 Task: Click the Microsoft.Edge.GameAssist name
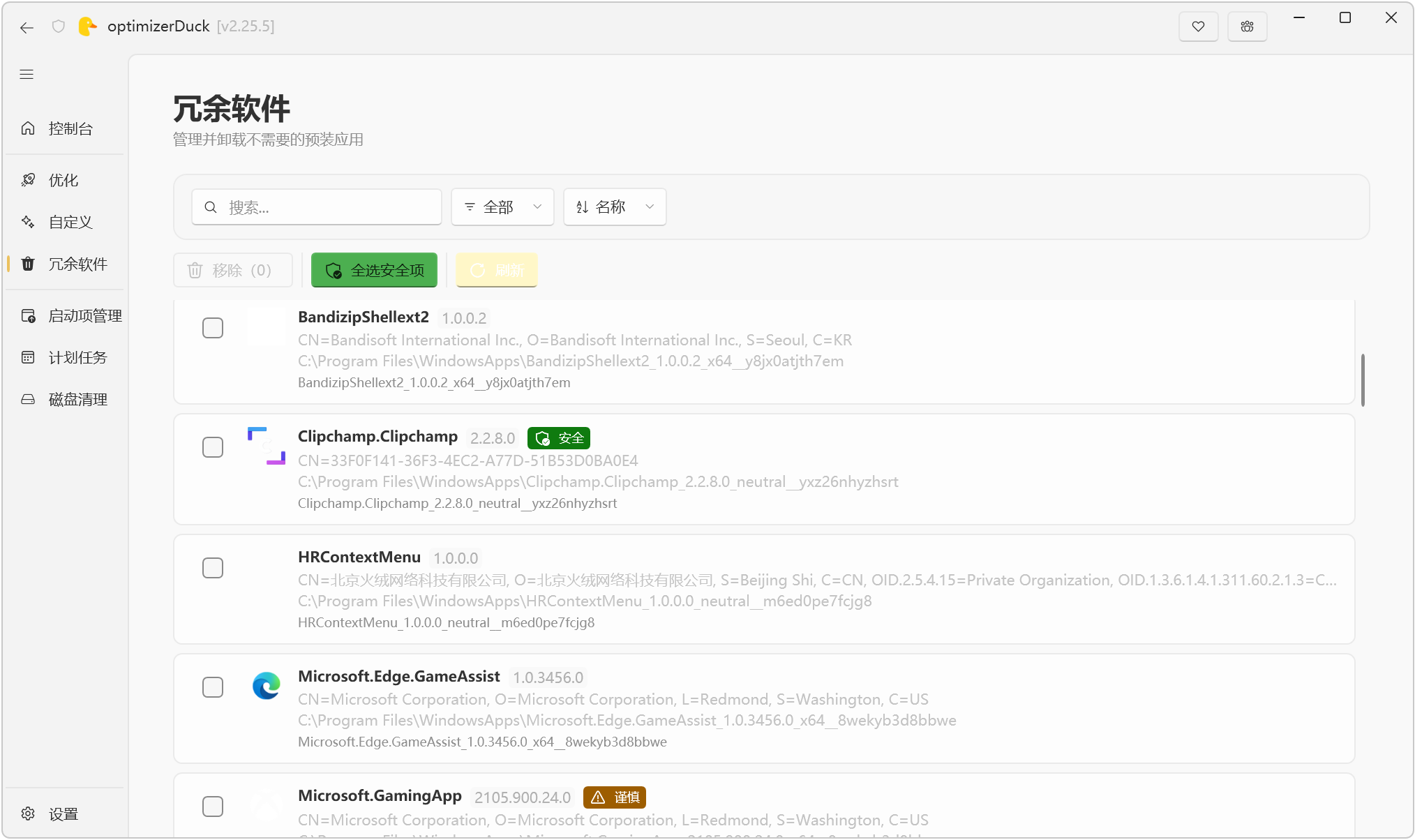pyautogui.click(x=399, y=676)
